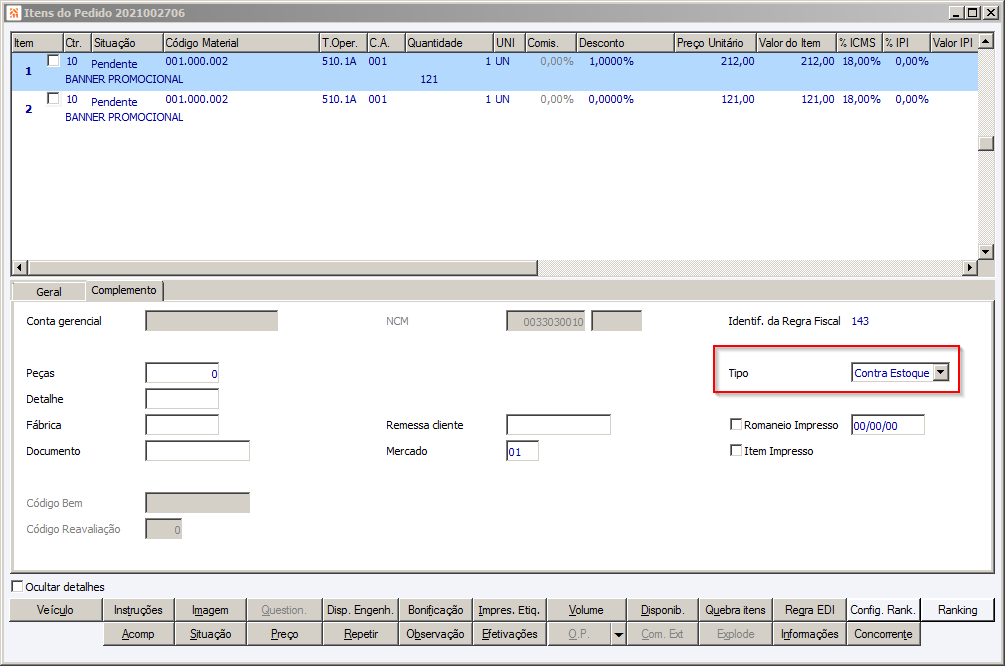Image resolution: width=1005 pixels, height=666 pixels.
Task: Open the Preço button
Action: tap(285, 634)
